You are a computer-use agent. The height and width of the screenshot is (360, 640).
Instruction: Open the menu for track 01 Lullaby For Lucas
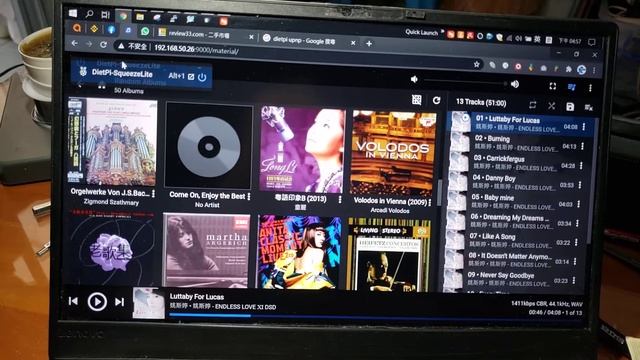pyautogui.click(x=584, y=127)
